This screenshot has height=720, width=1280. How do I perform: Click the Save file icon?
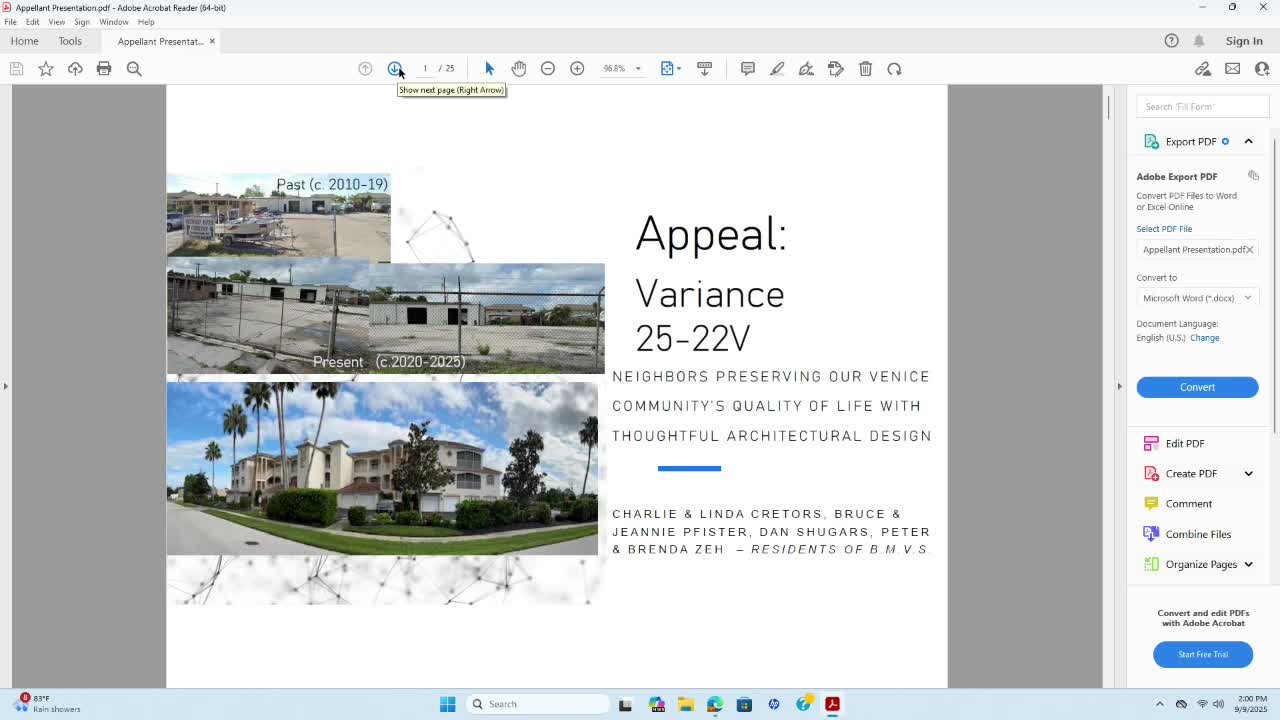coord(16,68)
